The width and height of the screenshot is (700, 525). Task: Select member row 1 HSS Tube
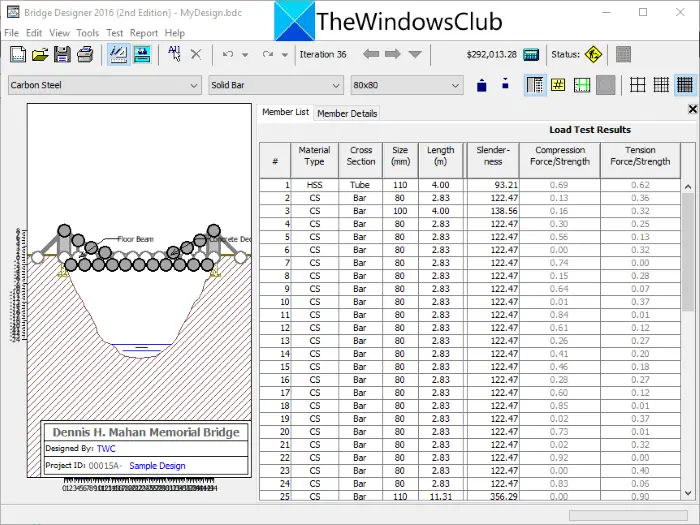(470, 185)
